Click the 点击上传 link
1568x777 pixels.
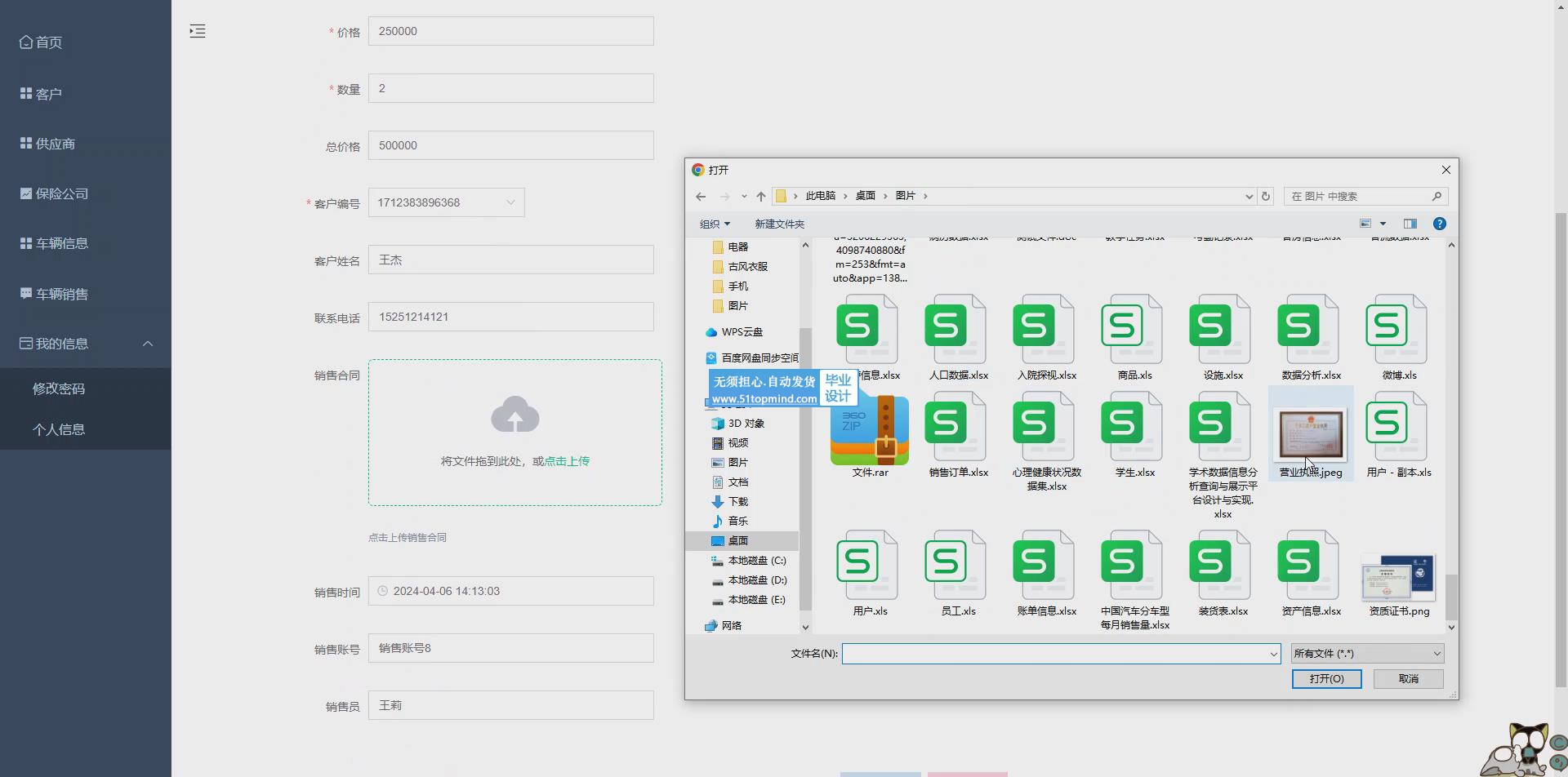567,461
